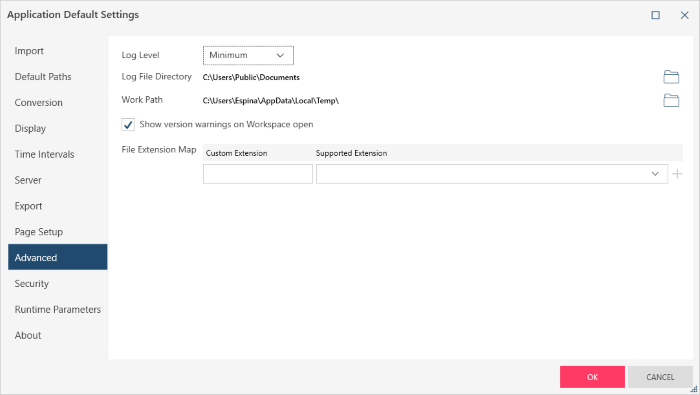The image size is (700, 395).
Task: Click the Supported Extension column header
Action: (x=351, y=153)
